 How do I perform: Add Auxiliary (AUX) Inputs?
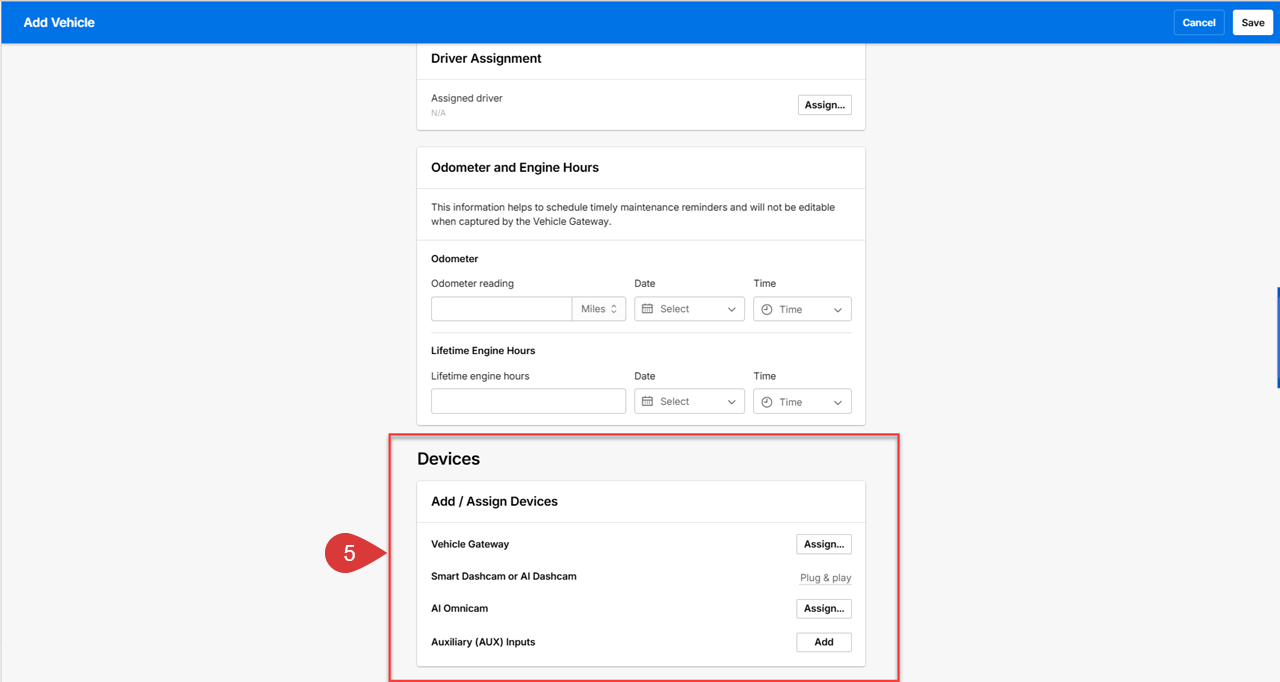tap(824, 642)
